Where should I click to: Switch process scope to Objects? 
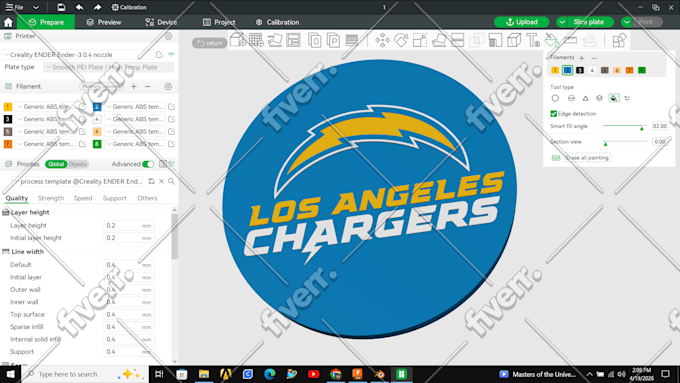(x=78, y=164)
